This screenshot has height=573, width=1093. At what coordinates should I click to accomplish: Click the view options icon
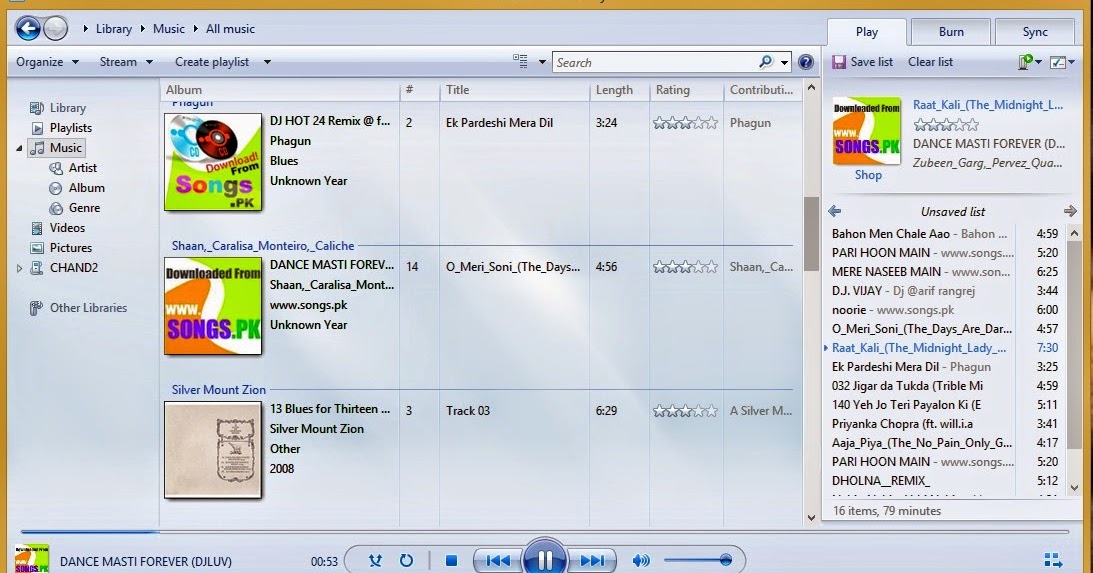pyautogui.click(x=520, y=61)
